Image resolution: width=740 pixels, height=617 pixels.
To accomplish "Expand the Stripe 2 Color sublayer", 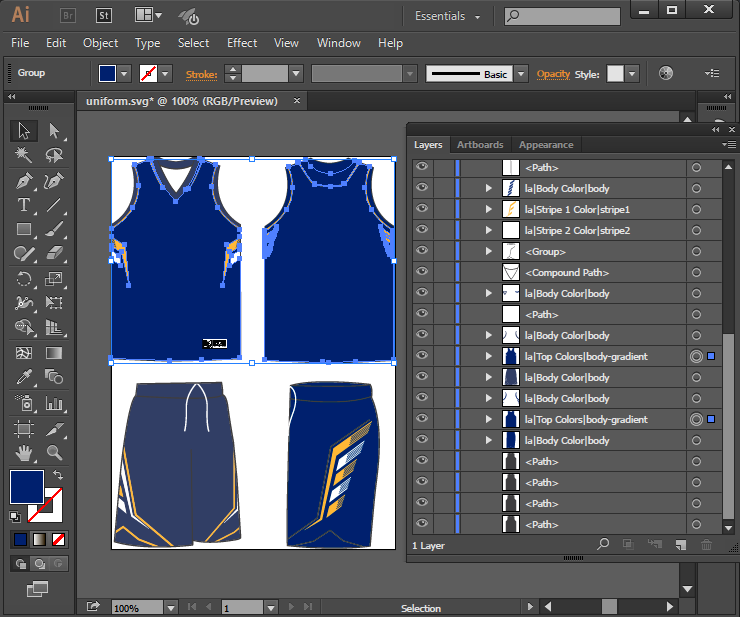I will click(489, 230).
